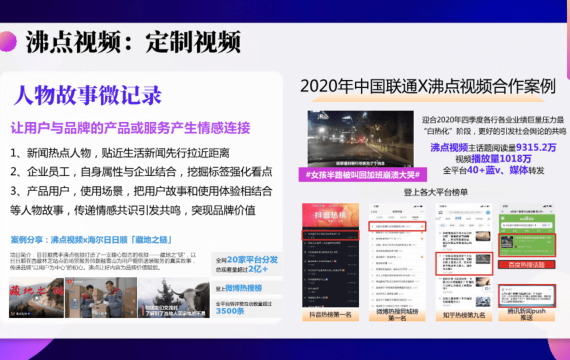
Task: Open the delivery workers photo thumbnail
Action: point(101,297)
